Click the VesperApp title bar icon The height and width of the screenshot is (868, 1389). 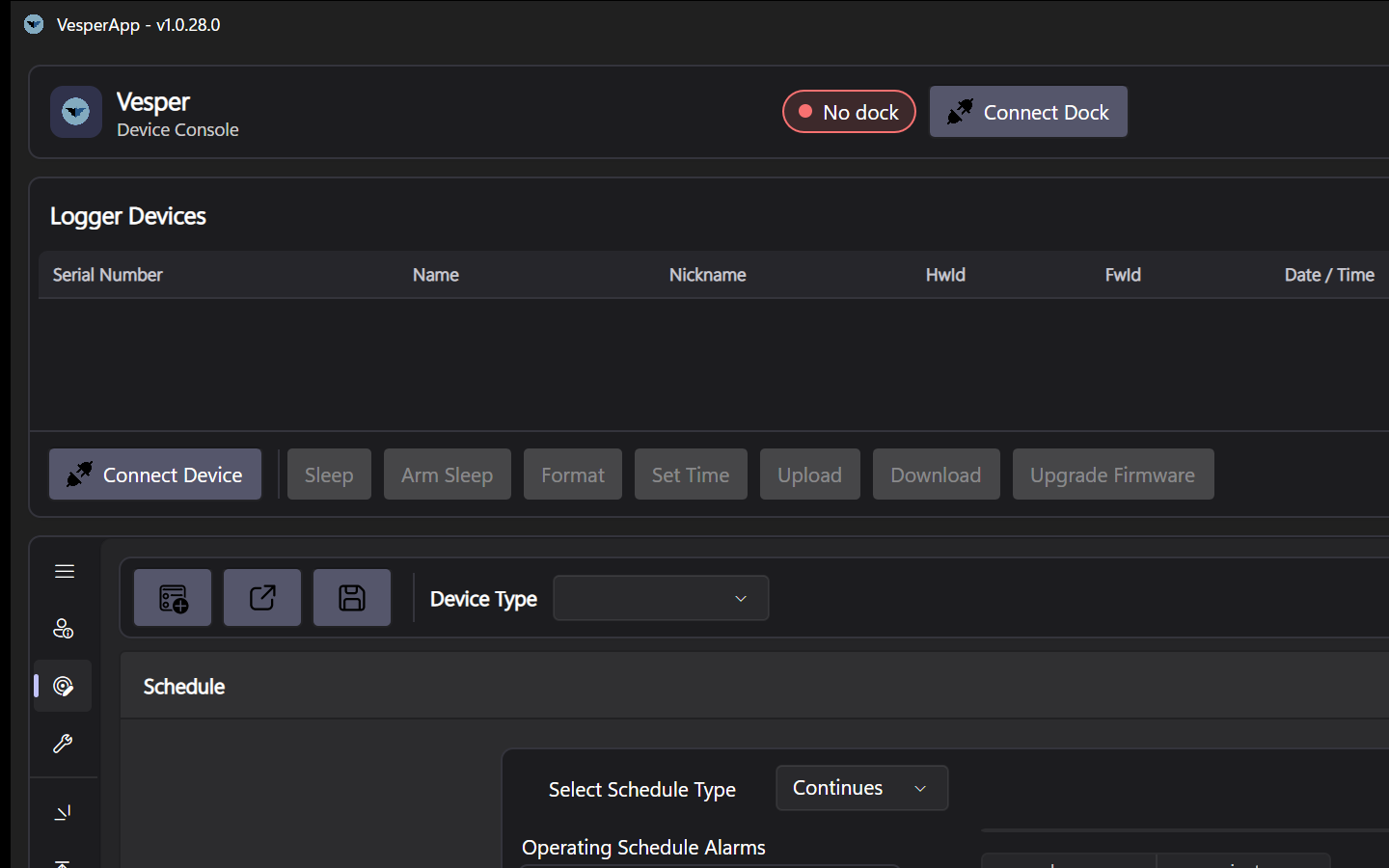(34, 24)
